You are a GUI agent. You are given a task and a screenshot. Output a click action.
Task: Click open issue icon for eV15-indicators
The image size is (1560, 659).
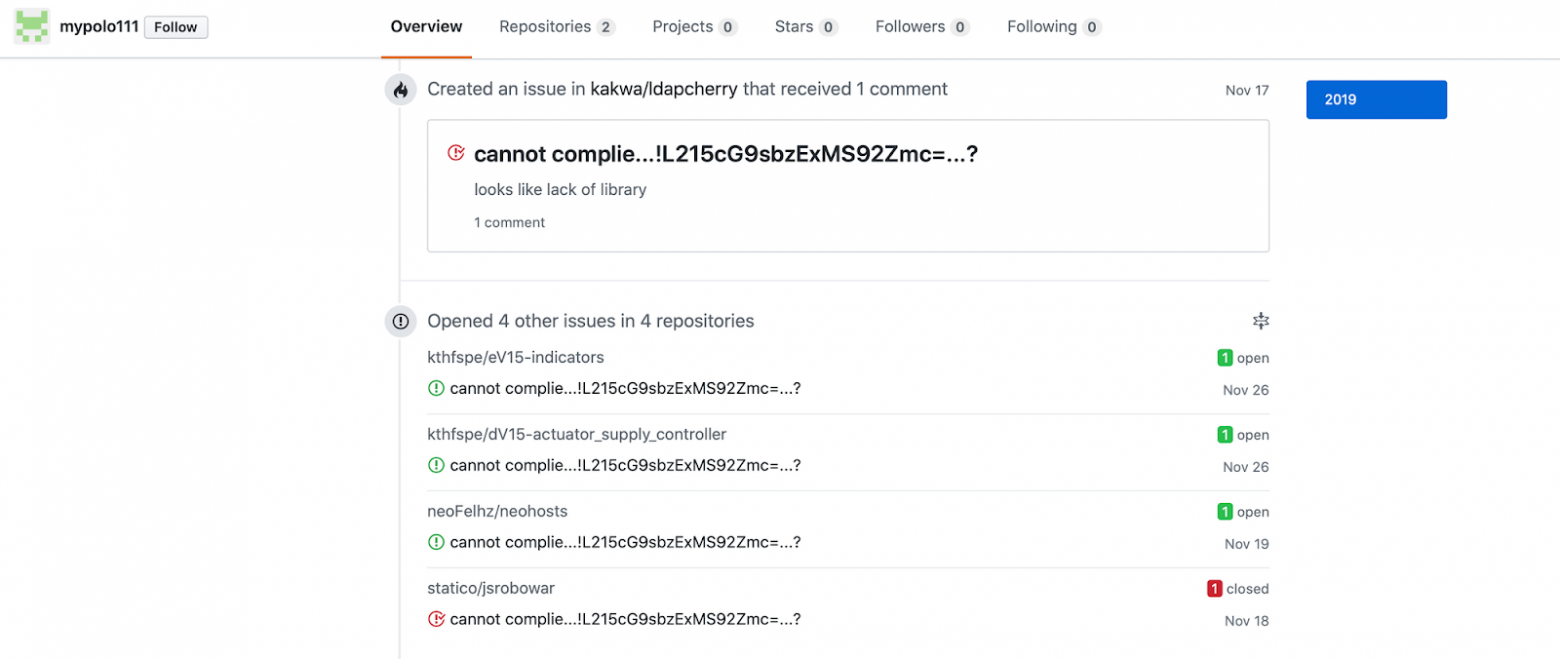(x=436, y=389)
